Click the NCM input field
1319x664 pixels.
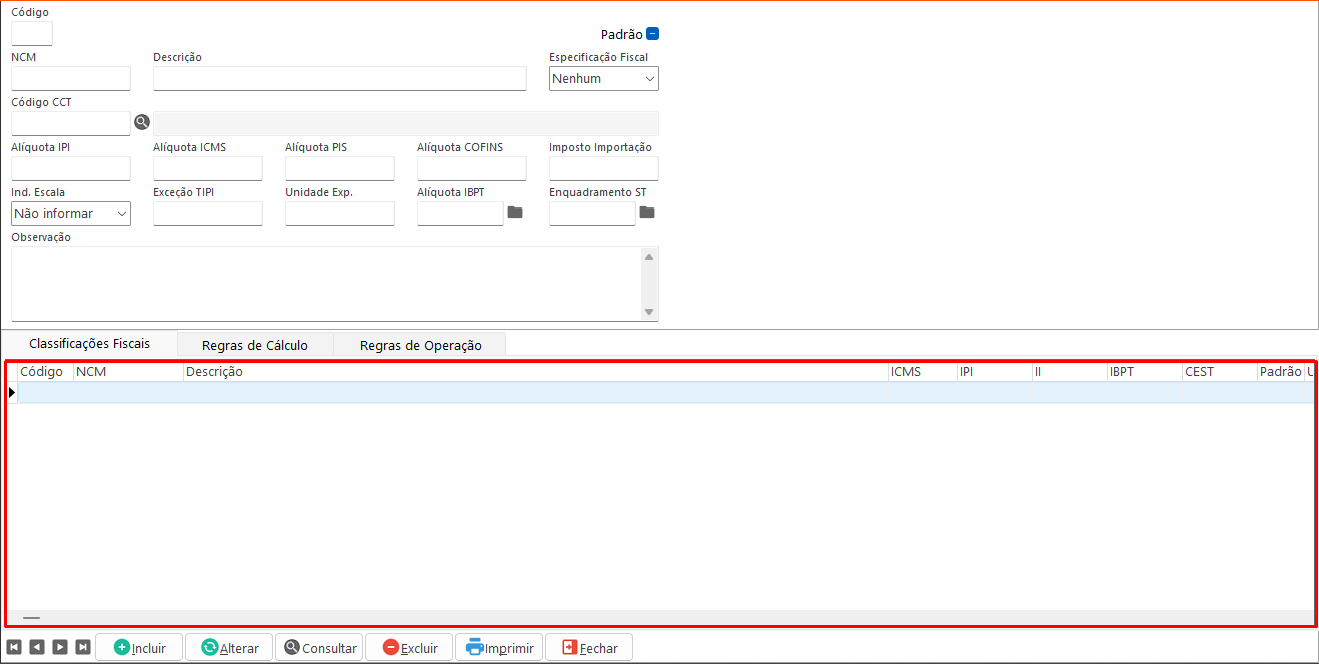pos(71,79)
